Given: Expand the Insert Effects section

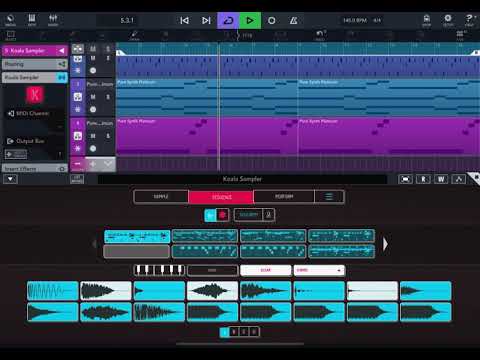Looking at the screenshot, I should pos(35,169).
